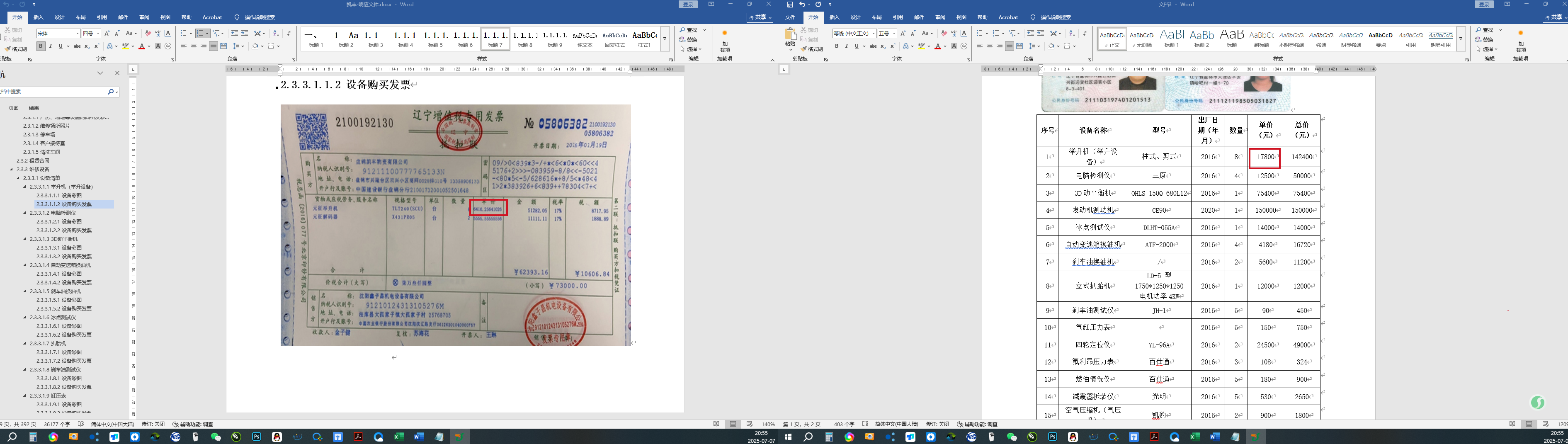Decrease font size in 凯丰-响应文件 window
1568x444 pixels.
(117, 34)
